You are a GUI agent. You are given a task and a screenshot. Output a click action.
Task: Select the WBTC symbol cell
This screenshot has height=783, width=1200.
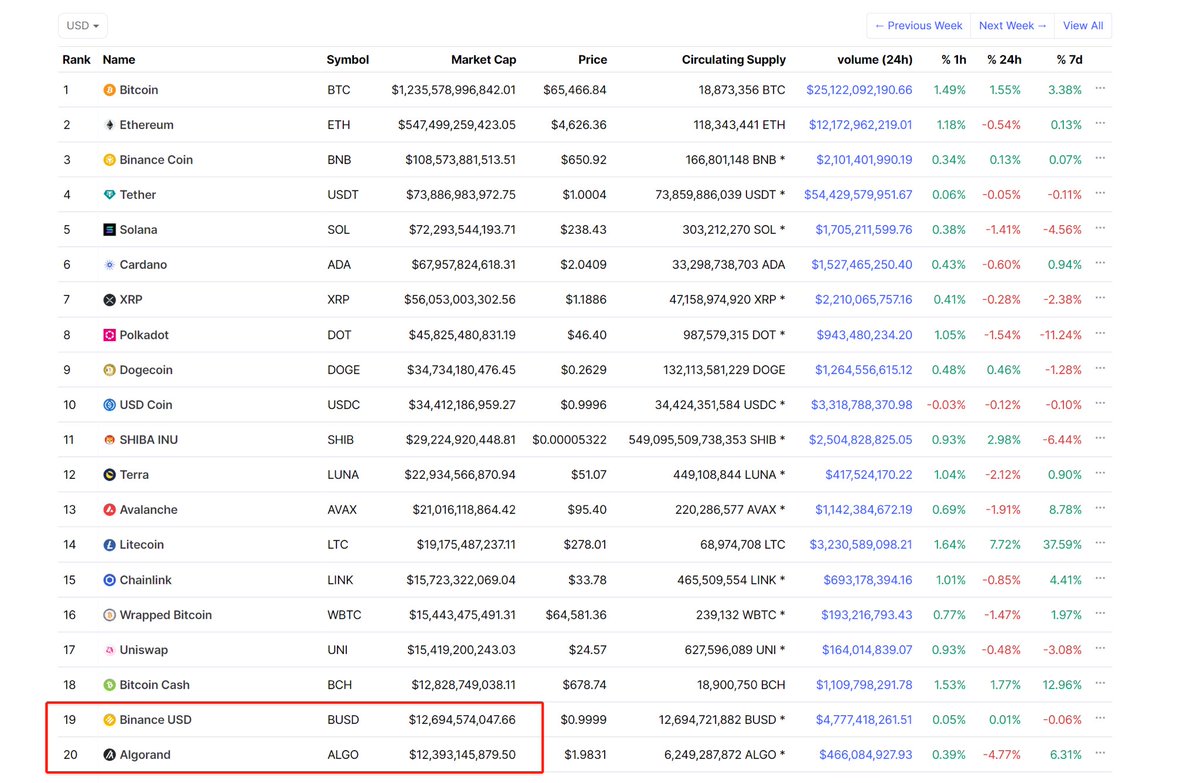(x=344, y=615)
